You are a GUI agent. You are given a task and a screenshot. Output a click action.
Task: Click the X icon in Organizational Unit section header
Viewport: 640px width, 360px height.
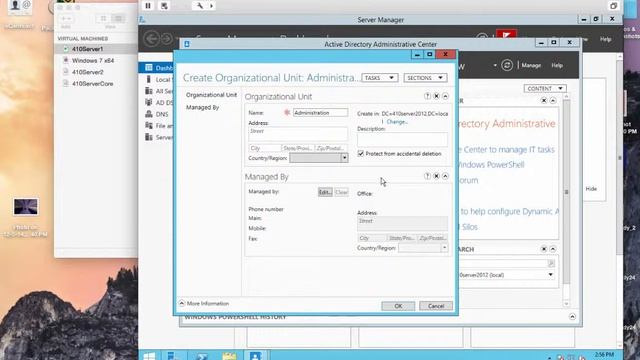click(436, 96)
